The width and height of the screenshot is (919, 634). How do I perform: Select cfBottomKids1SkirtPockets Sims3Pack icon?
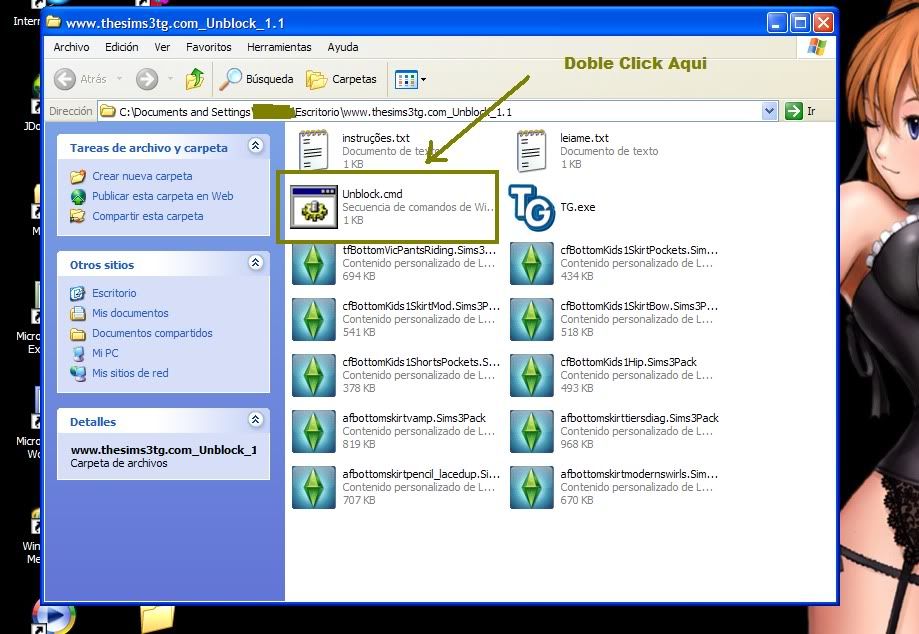[x=532, y=263]
